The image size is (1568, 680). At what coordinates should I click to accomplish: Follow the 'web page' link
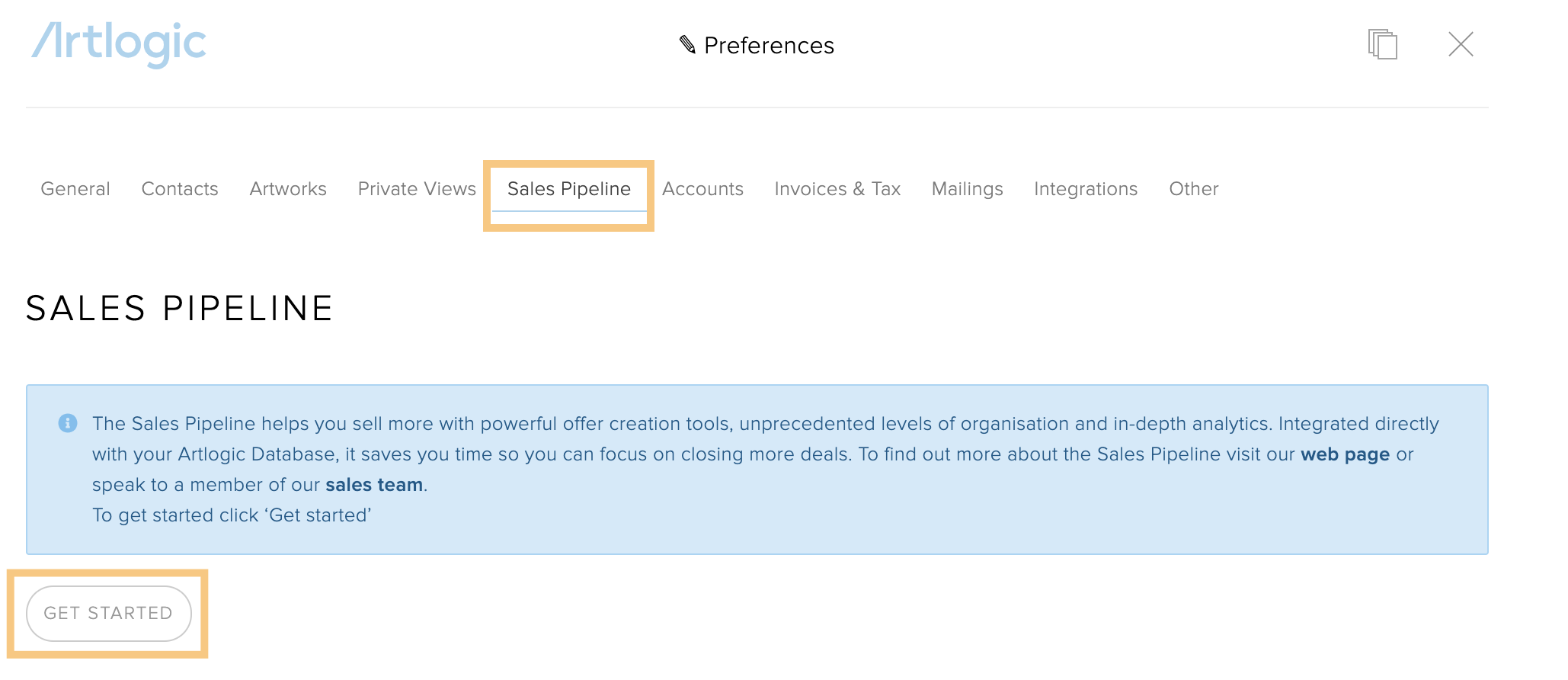(1345, 454)
